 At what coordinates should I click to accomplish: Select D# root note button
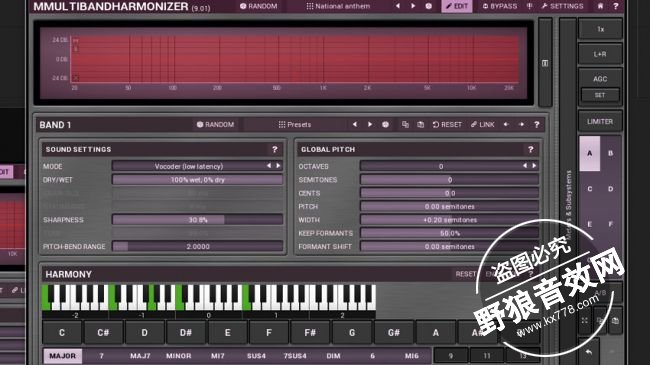click(186, 333)
